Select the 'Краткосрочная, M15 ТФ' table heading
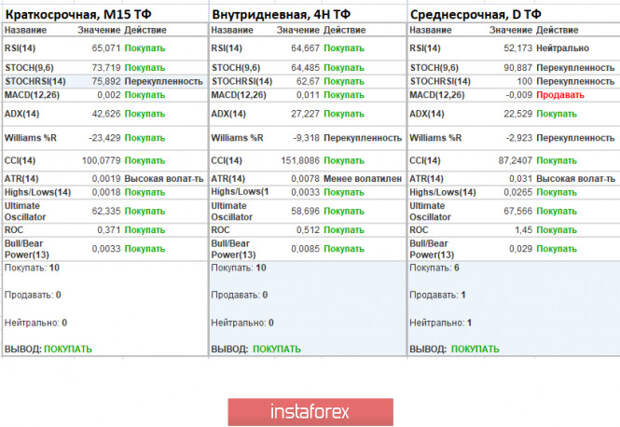Viewport: 620px width, 427px height. pyautogui.click(x=78, y=15)
